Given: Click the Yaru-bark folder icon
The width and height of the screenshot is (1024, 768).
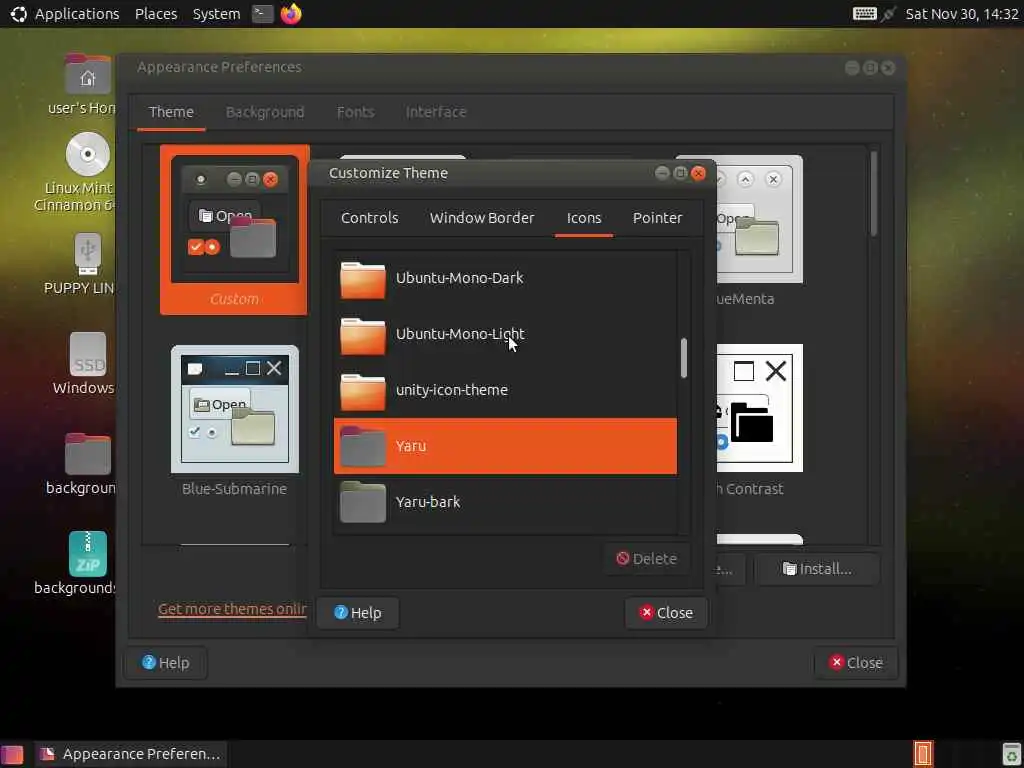Looking at the screenshot, I should [362, 502].
